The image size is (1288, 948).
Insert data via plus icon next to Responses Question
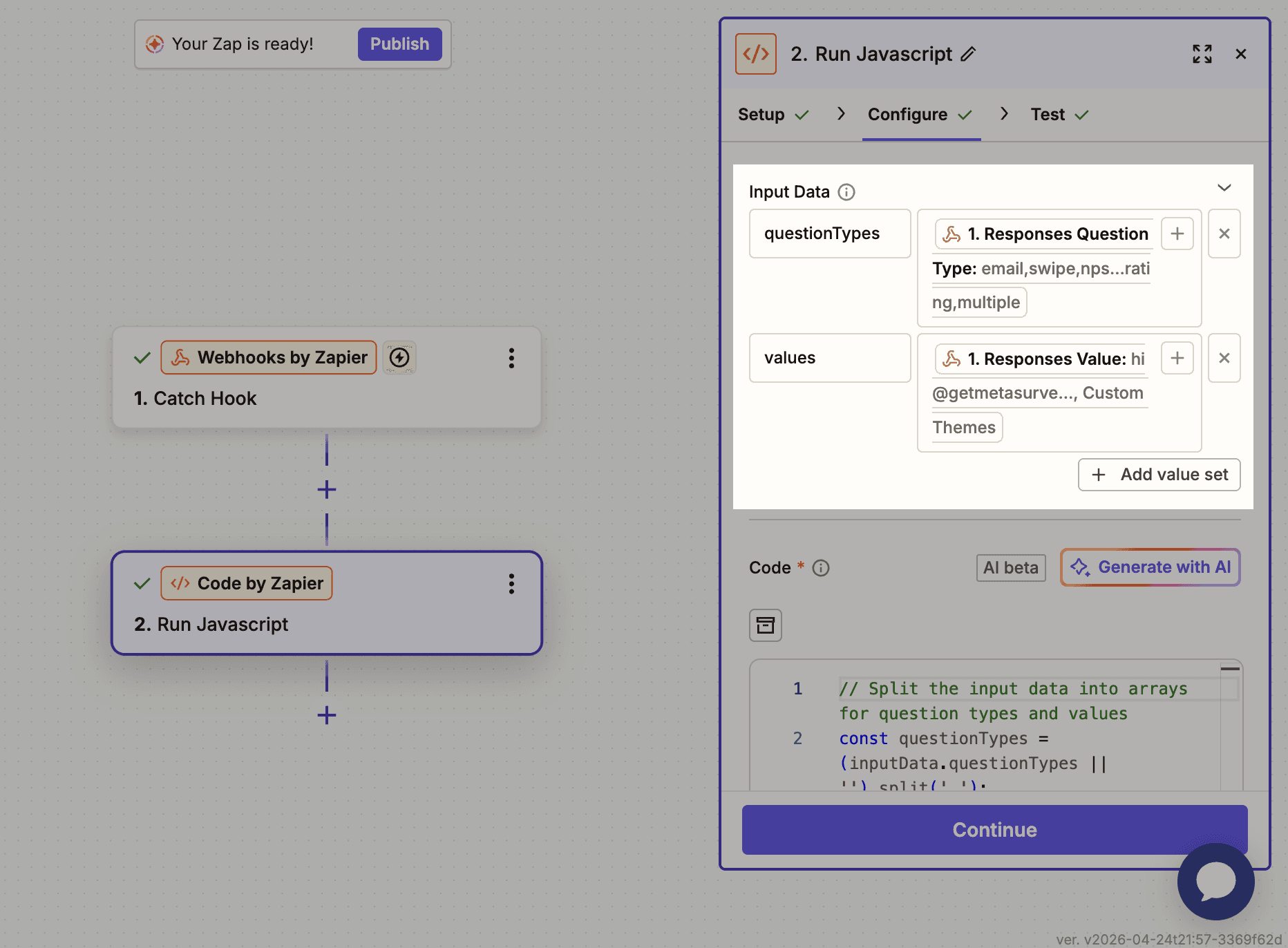coord(1177,234)
